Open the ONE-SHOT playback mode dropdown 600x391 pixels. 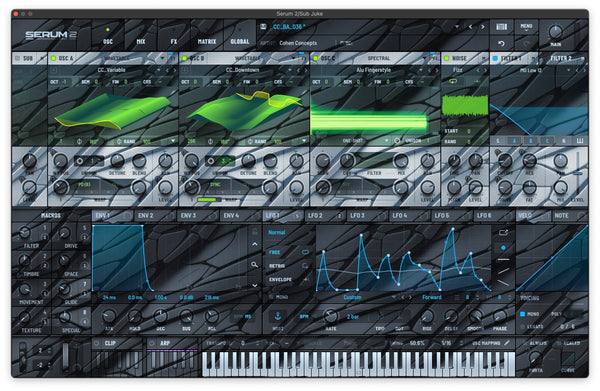(x=386, y=141)
